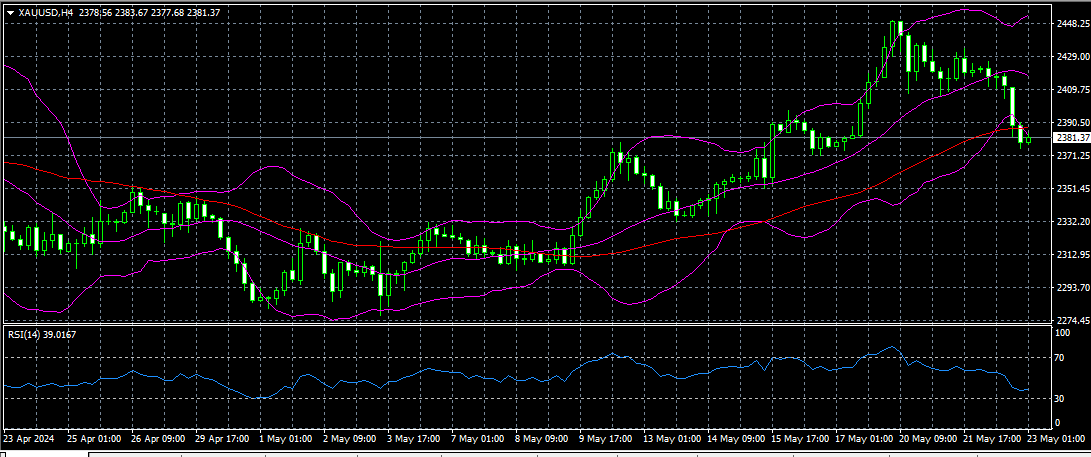Open the chart dropdown arrow beside XAUUSD,H4
The width and height of the screenshot is (1091, 457).
point(10,12)
